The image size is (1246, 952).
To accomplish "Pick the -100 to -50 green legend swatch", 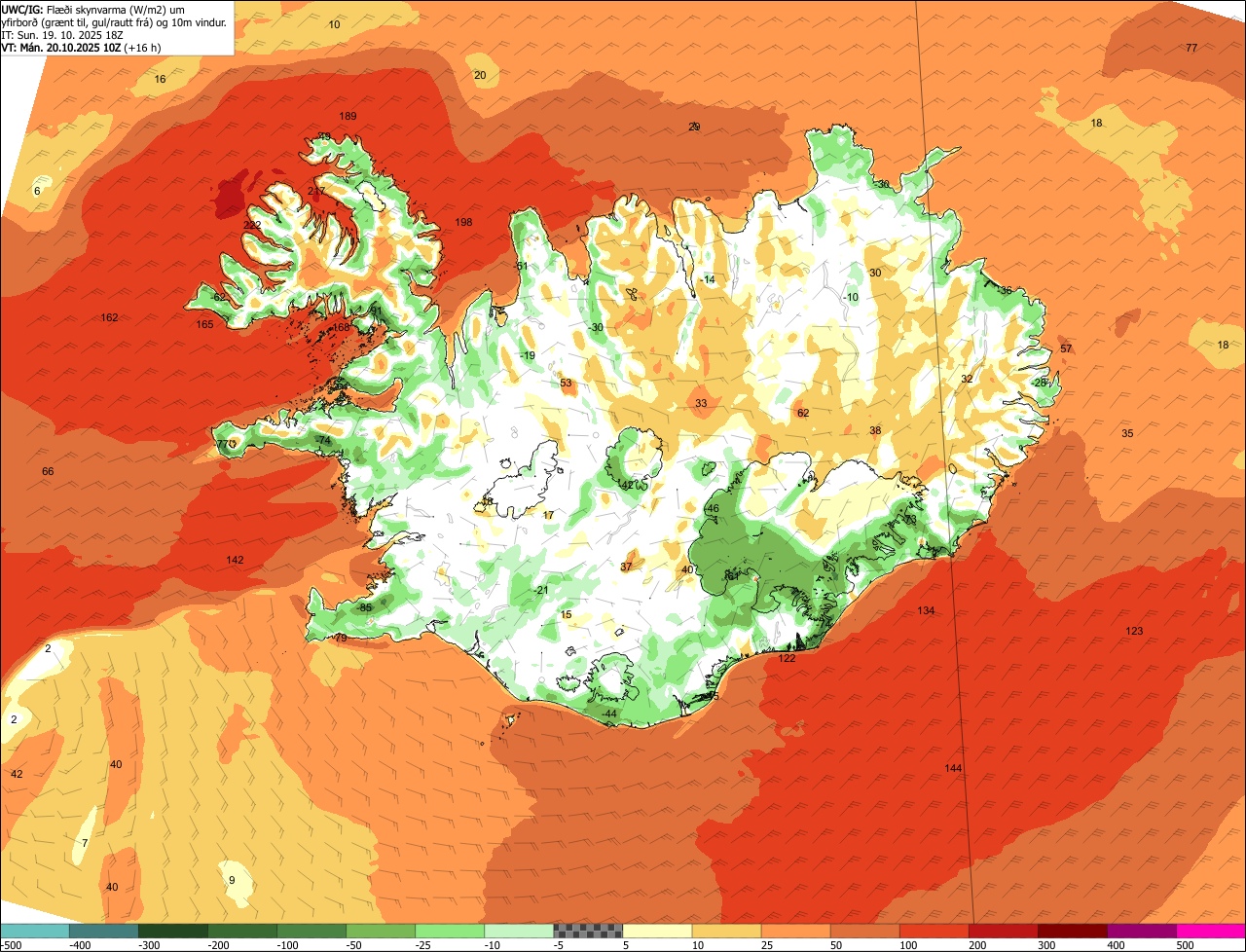I will (x=311, y=931).
